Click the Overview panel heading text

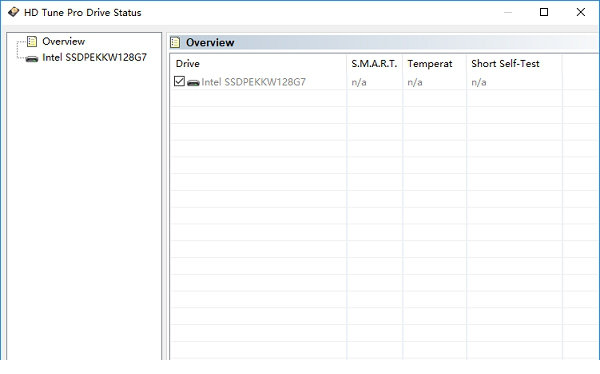pyautogui.click(x=210, y=42)
